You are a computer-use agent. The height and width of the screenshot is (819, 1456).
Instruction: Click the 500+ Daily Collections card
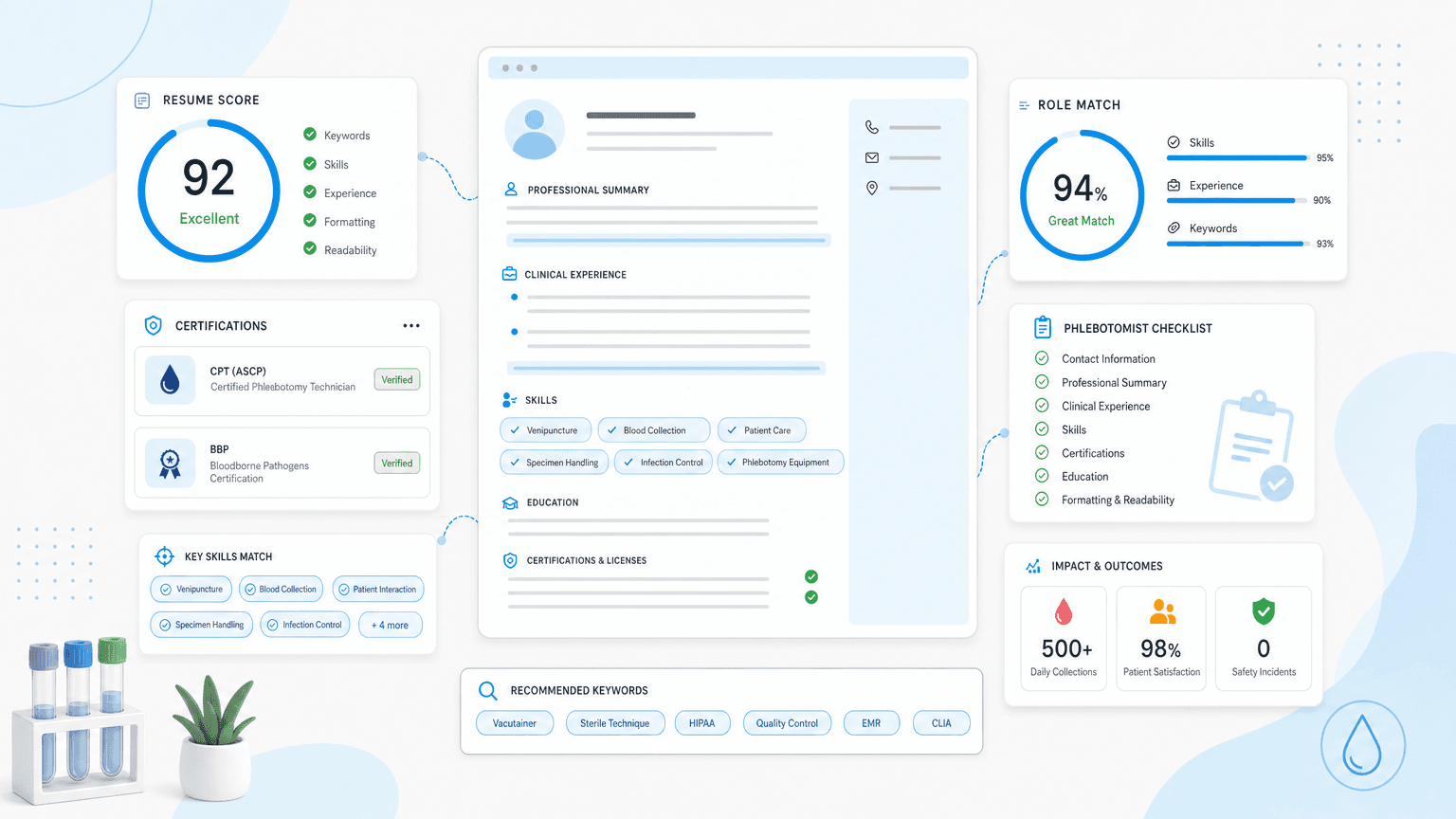1064,638
